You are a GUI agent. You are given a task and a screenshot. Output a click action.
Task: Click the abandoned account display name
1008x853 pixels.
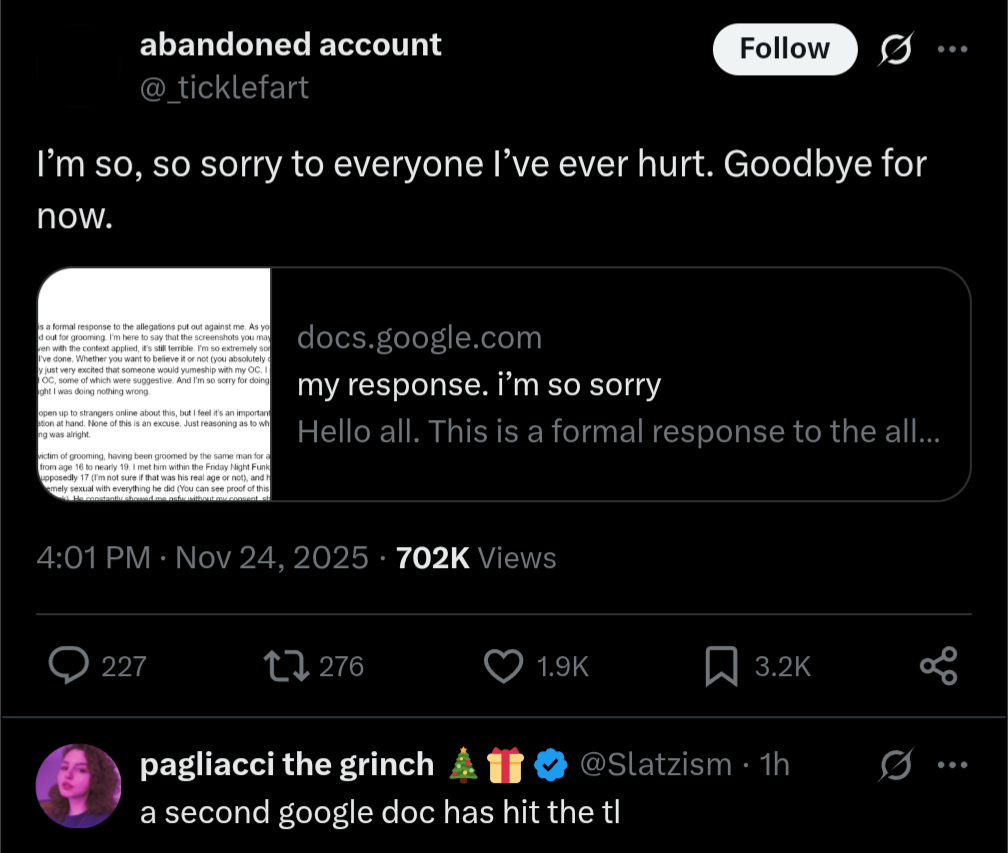290,45
